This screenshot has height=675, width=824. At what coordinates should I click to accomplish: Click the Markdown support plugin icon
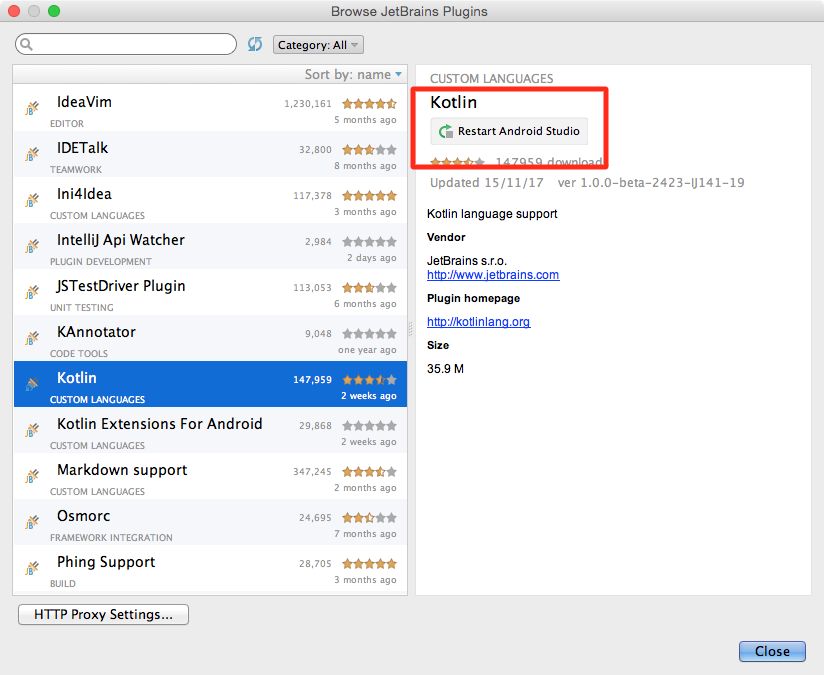coord(32,476)
